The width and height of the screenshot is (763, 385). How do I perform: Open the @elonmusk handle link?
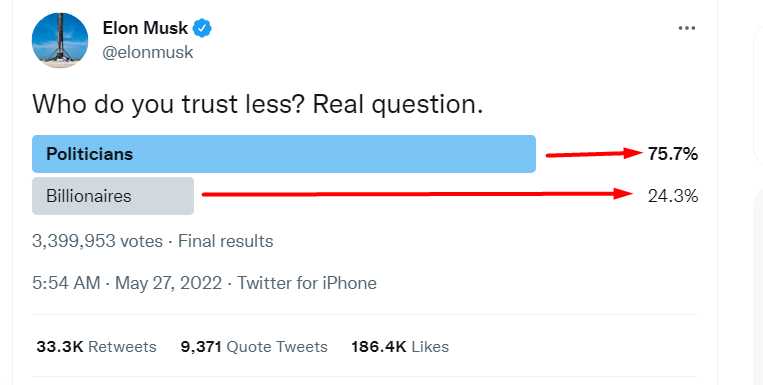(x=148, y=52)
